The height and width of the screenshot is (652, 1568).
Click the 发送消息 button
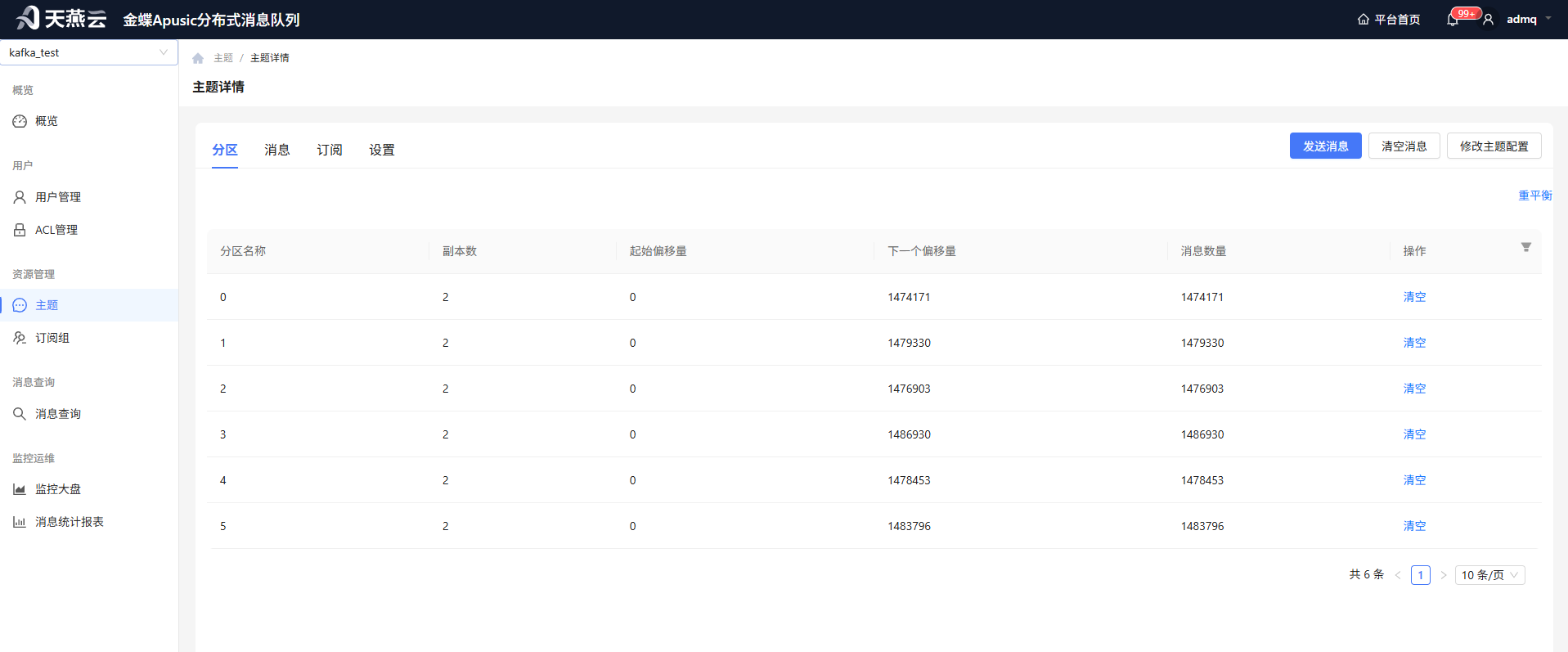coord(1325,146)
